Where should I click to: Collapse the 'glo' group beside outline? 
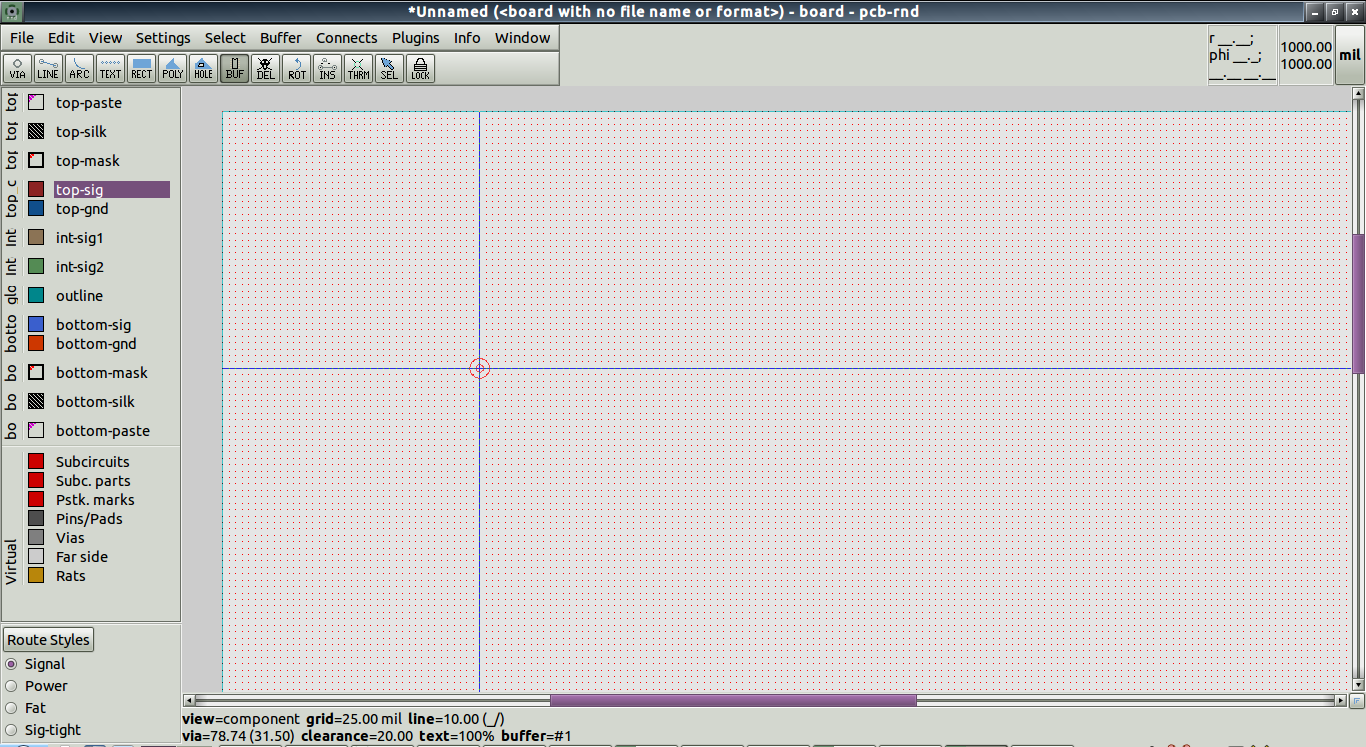(x=12, y=295)
